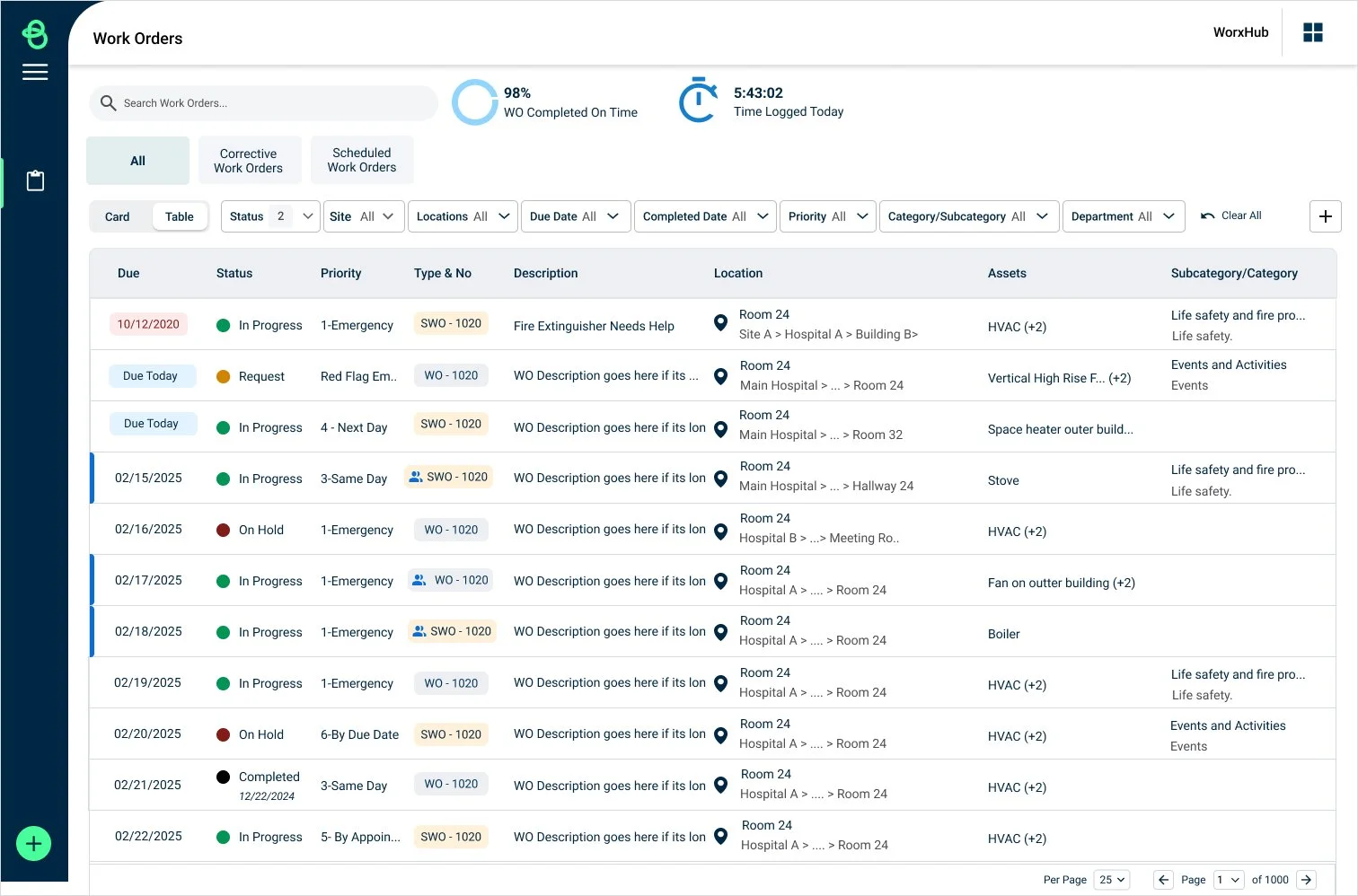Click Site A > Hospital A > Building B> path

(x=828, y=334)
